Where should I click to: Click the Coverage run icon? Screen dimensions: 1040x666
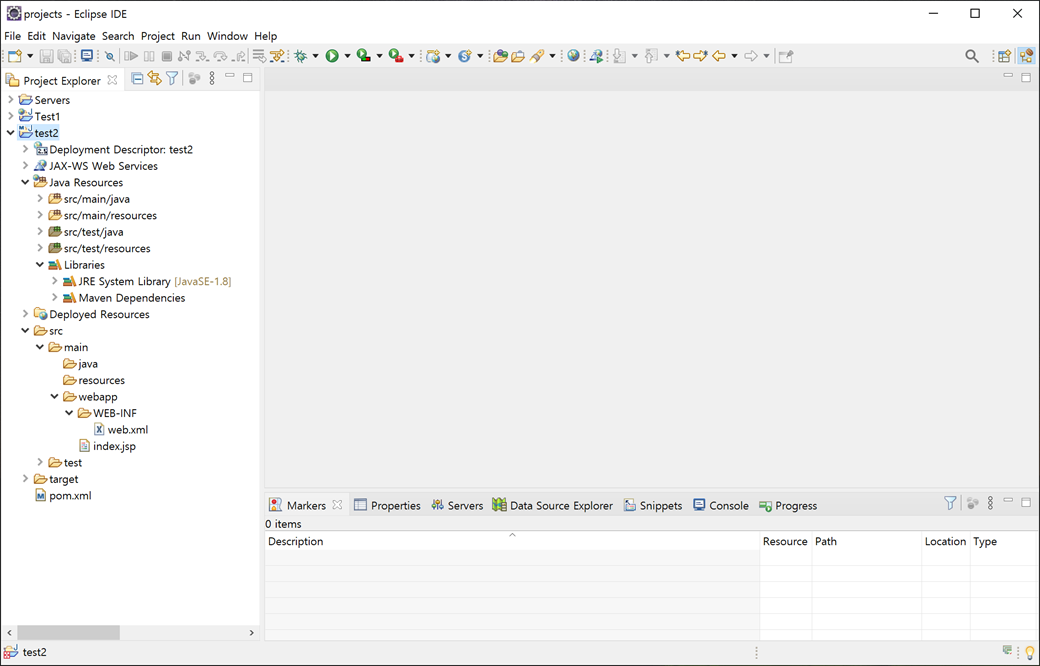tap(363, 56)
